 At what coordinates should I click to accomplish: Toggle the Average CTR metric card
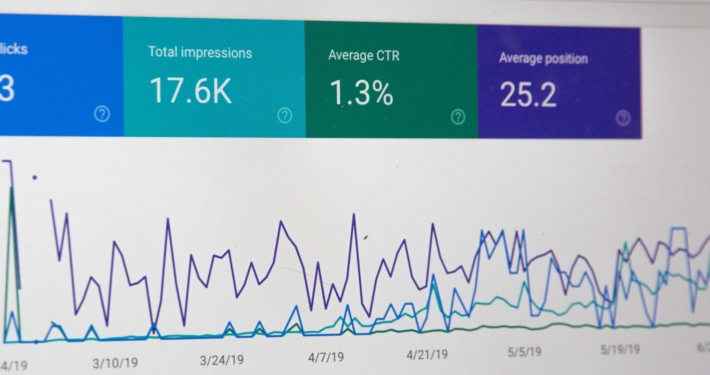(391, 80)
